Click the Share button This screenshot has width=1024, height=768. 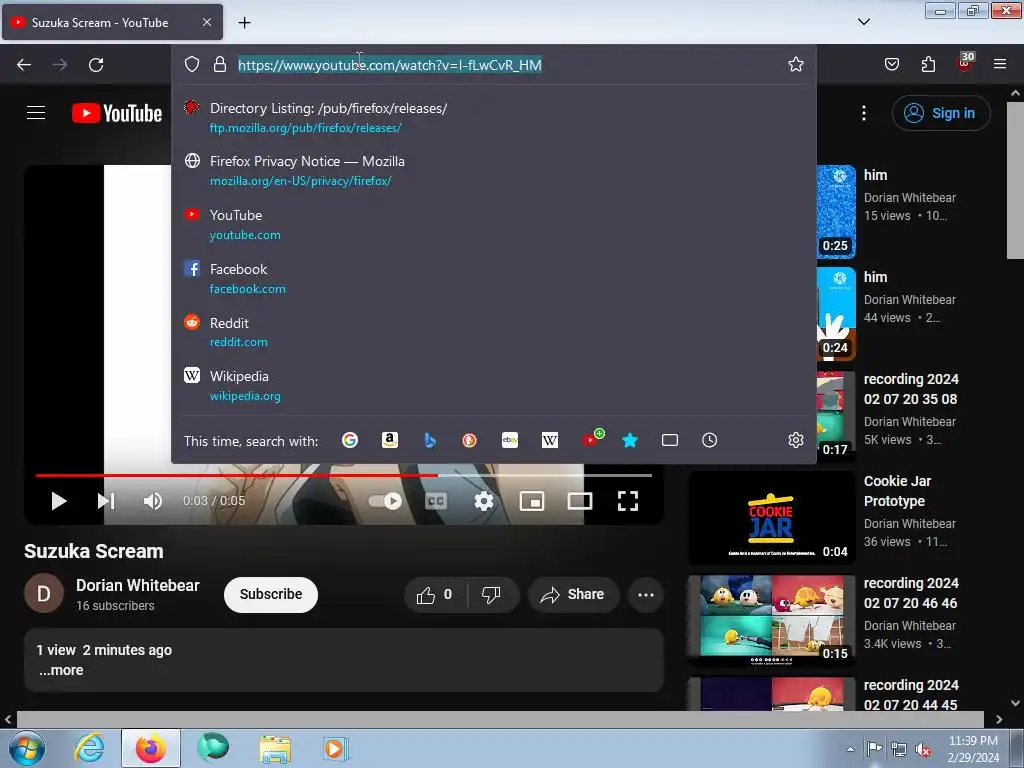573,594
